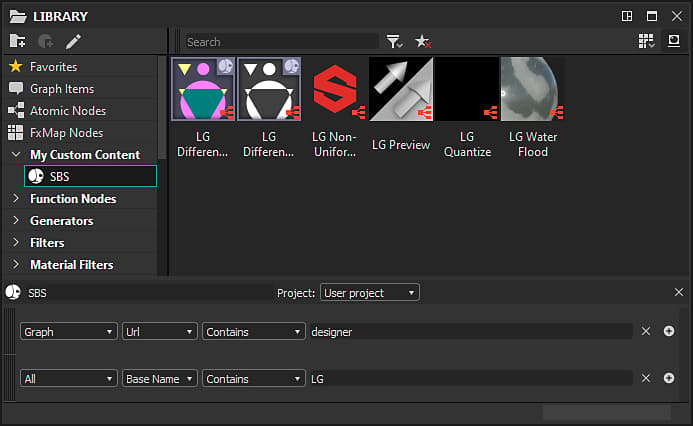Open the Base Name dropdown

tap(160, 379)
